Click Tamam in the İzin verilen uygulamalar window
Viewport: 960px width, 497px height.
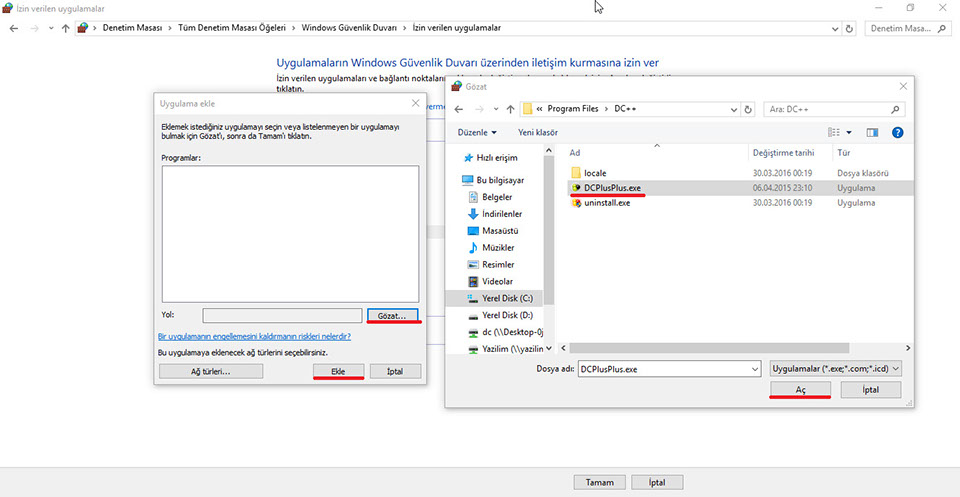600,482
